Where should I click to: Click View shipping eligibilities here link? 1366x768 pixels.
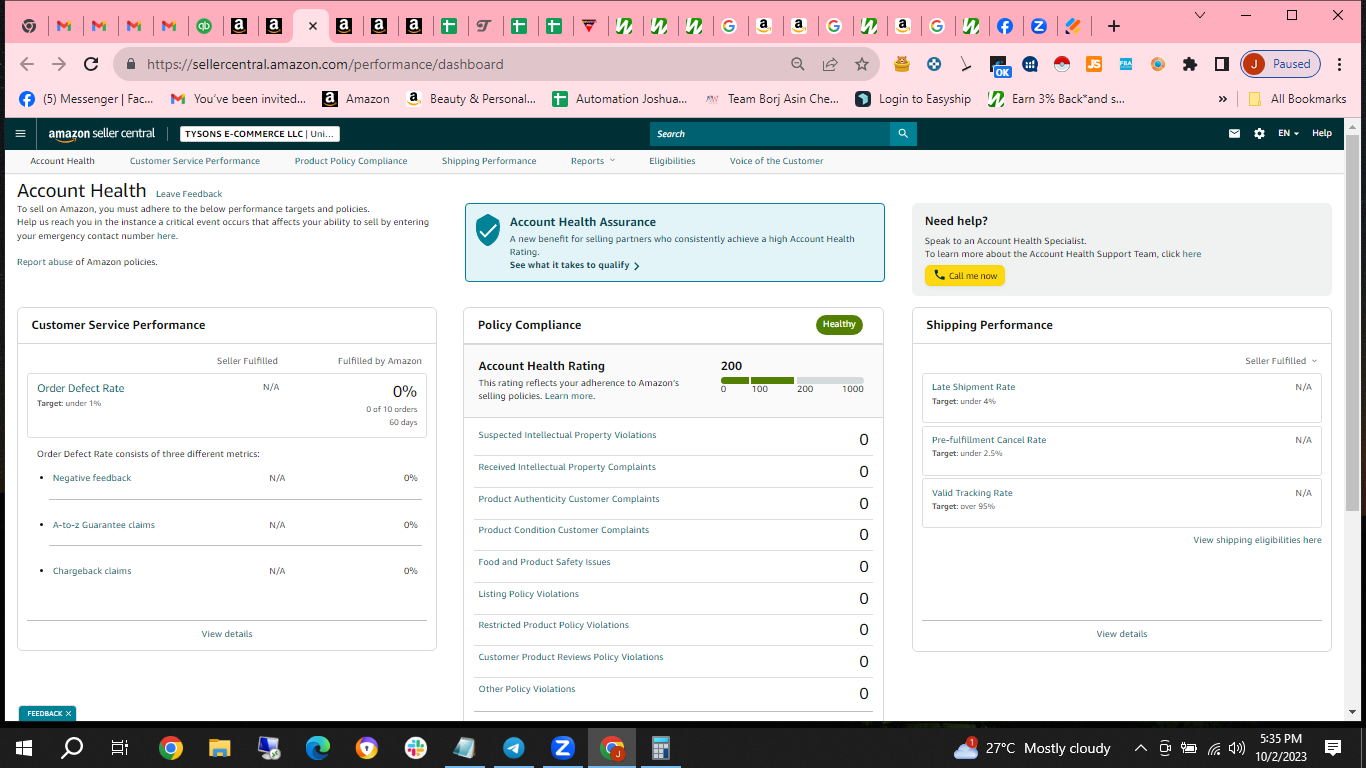pyautogui.click(x=1257, y=540)
